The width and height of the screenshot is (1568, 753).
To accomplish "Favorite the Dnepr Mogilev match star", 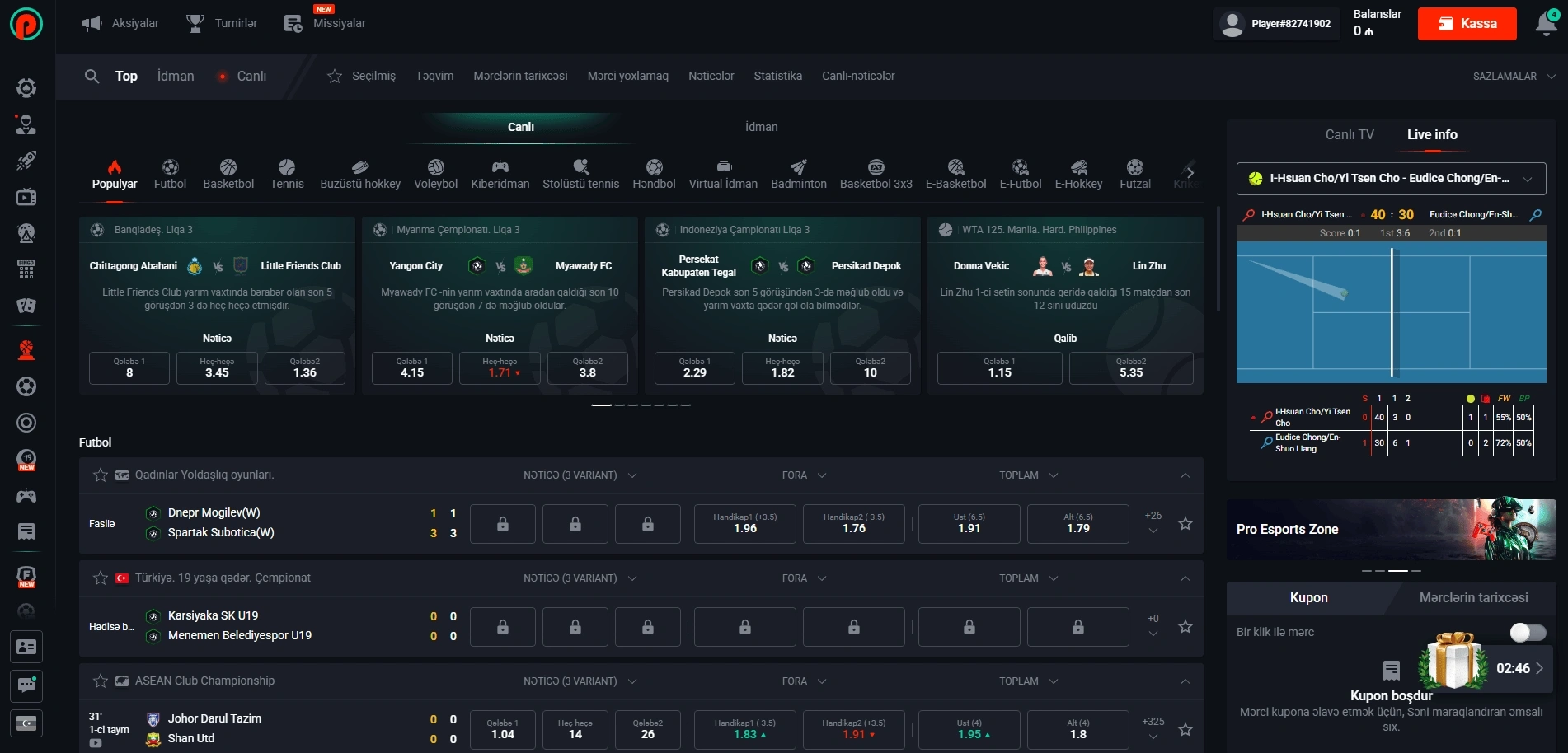I will [1185, 524].
